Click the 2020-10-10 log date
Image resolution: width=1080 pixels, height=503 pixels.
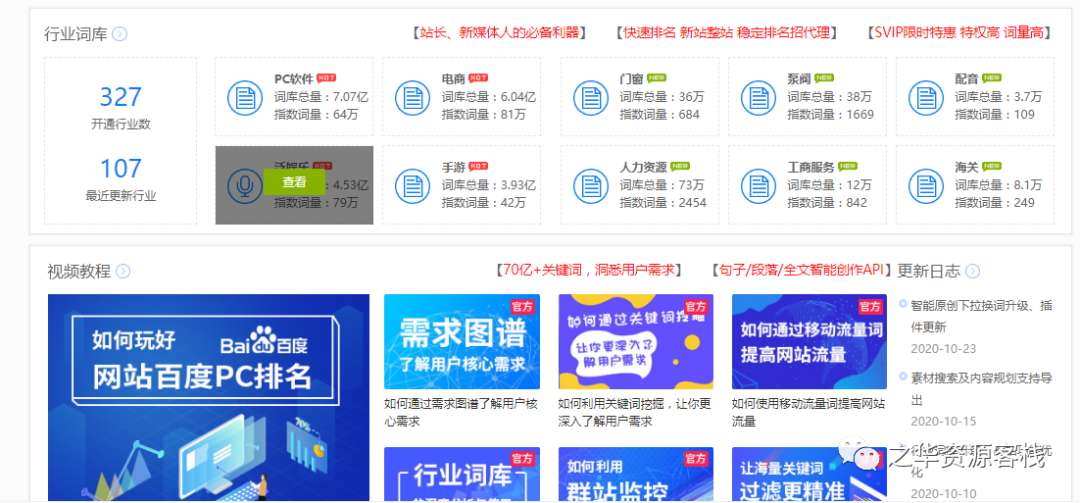943,493
